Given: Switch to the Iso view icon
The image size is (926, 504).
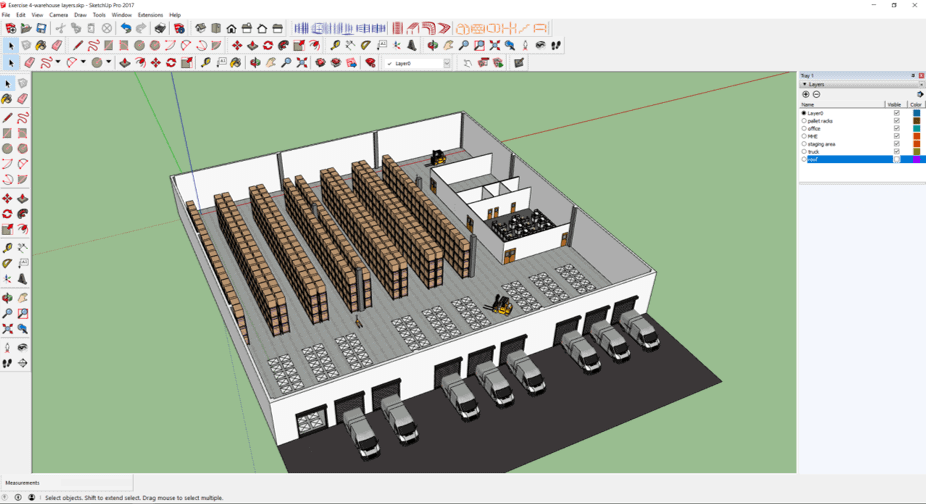Looking at the screenshot, I should 201,28.
